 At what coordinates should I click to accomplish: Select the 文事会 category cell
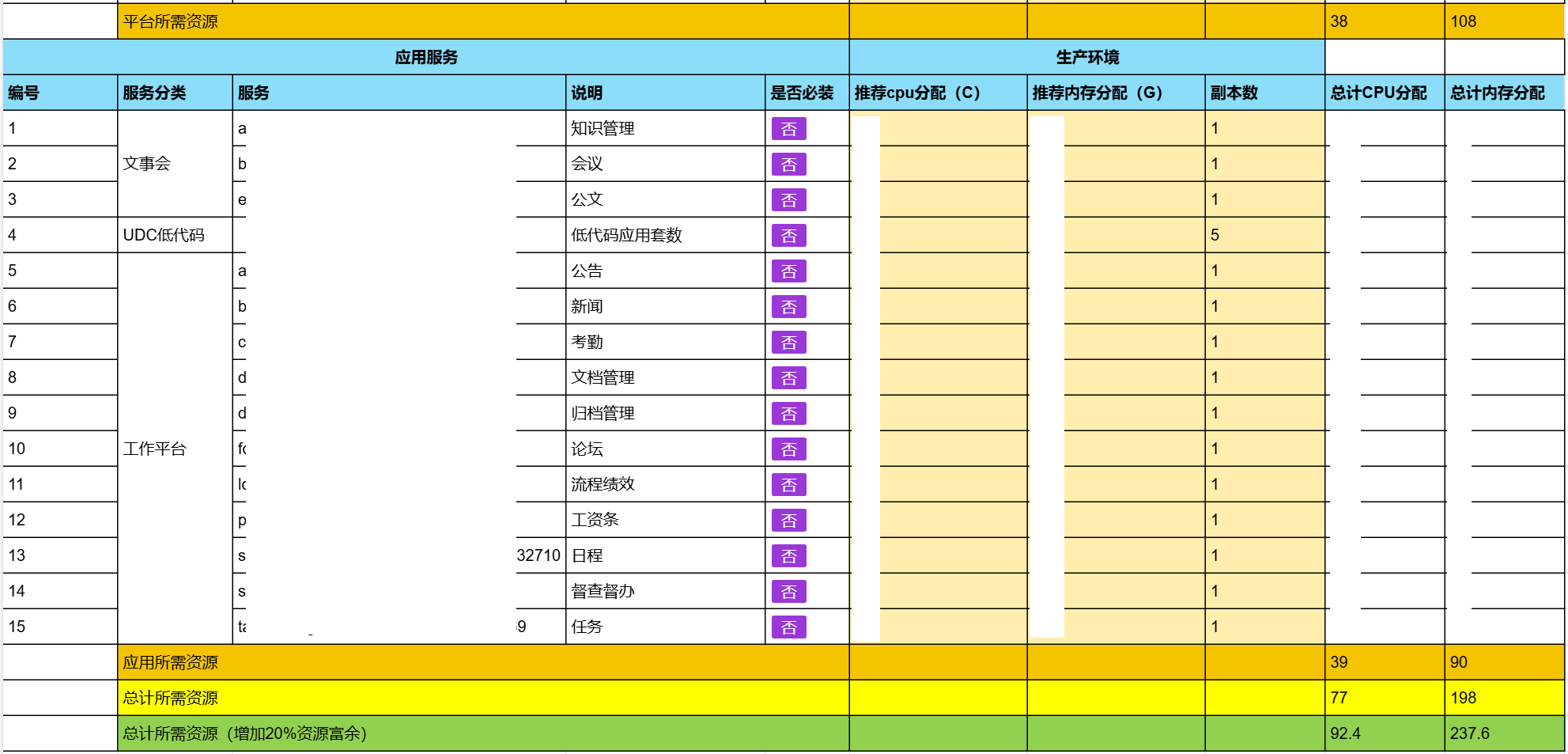[175, 164]
